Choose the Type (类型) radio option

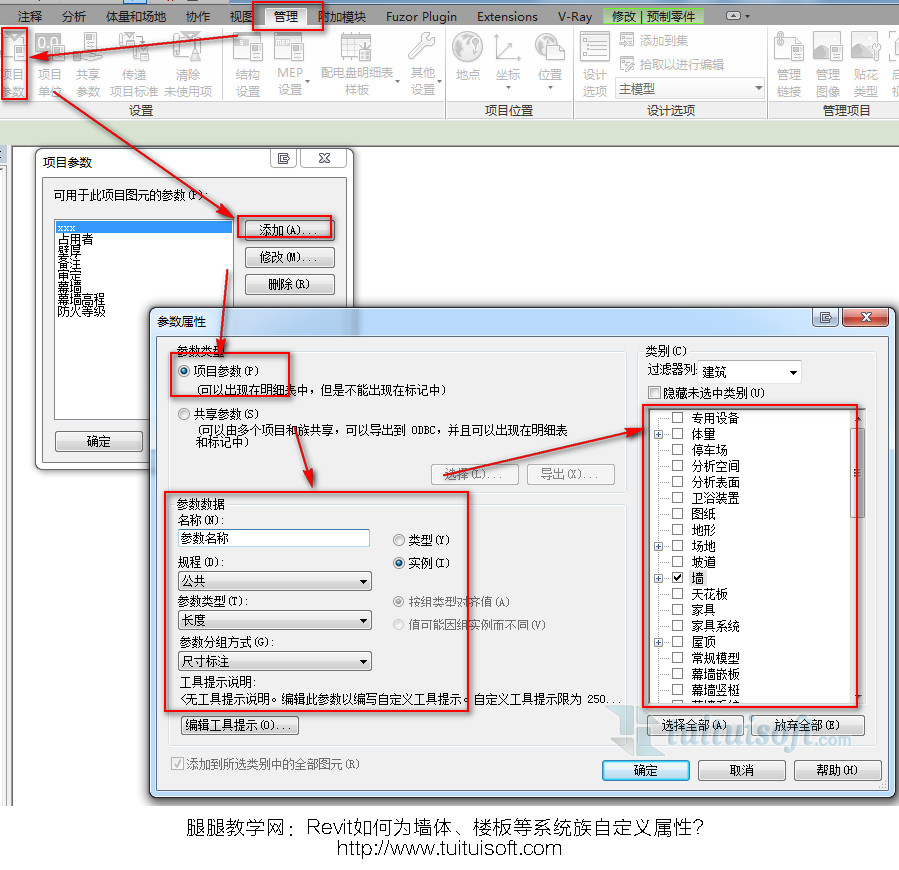(400, 540)
